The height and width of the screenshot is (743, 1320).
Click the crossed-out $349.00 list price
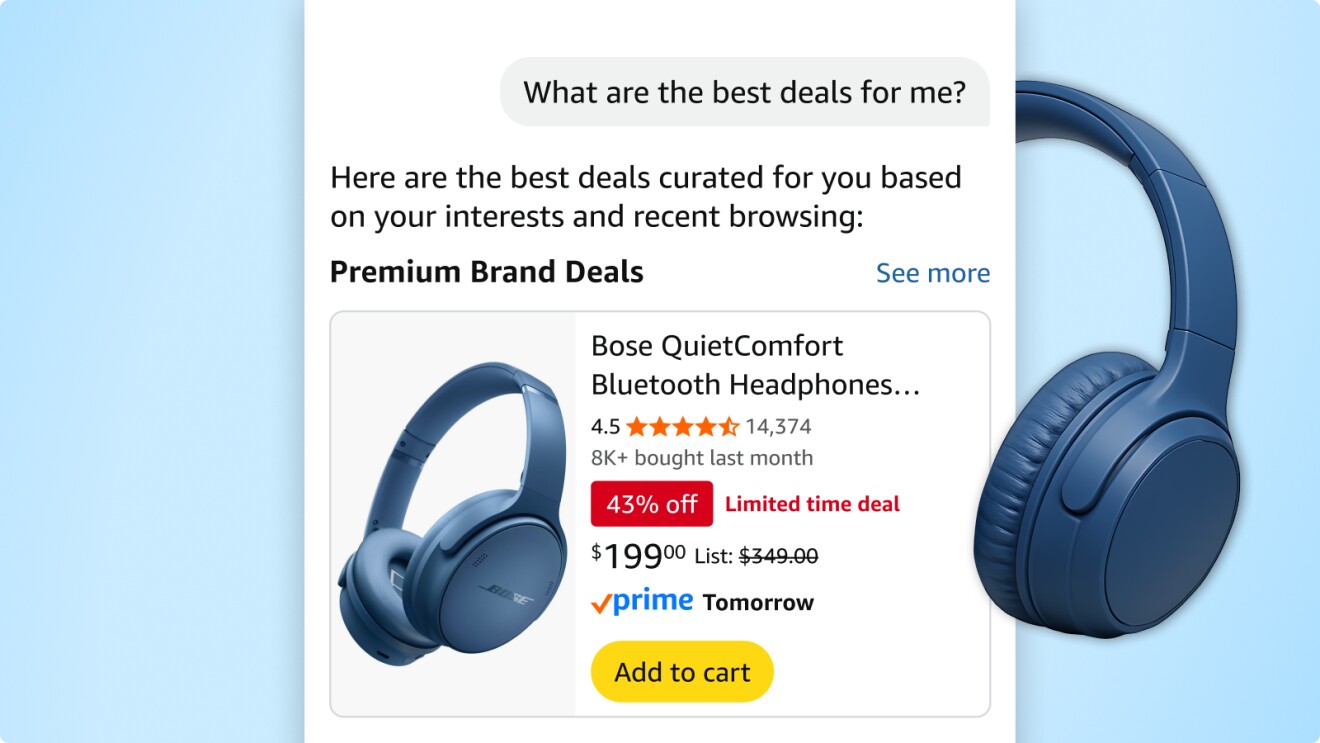(x=779, y=554)
